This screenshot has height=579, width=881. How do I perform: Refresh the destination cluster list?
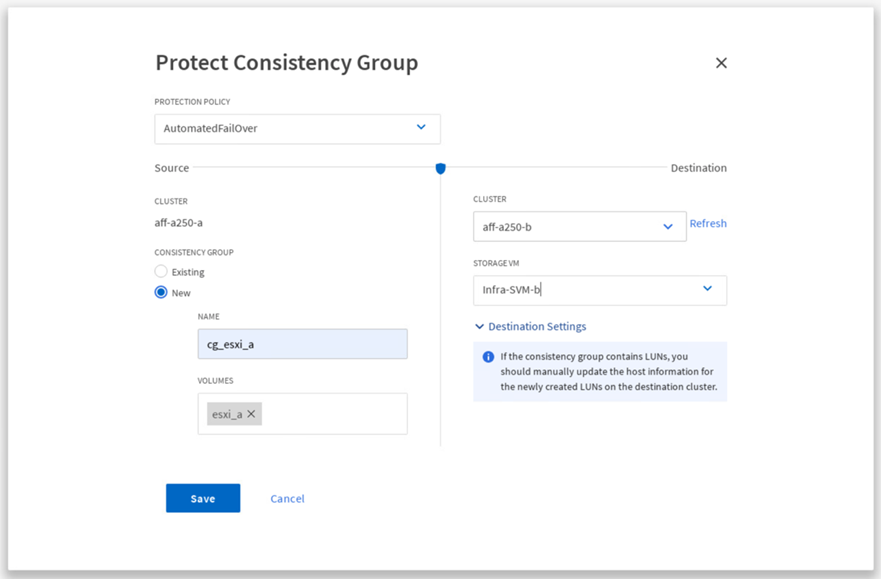[x=708, y=224]
